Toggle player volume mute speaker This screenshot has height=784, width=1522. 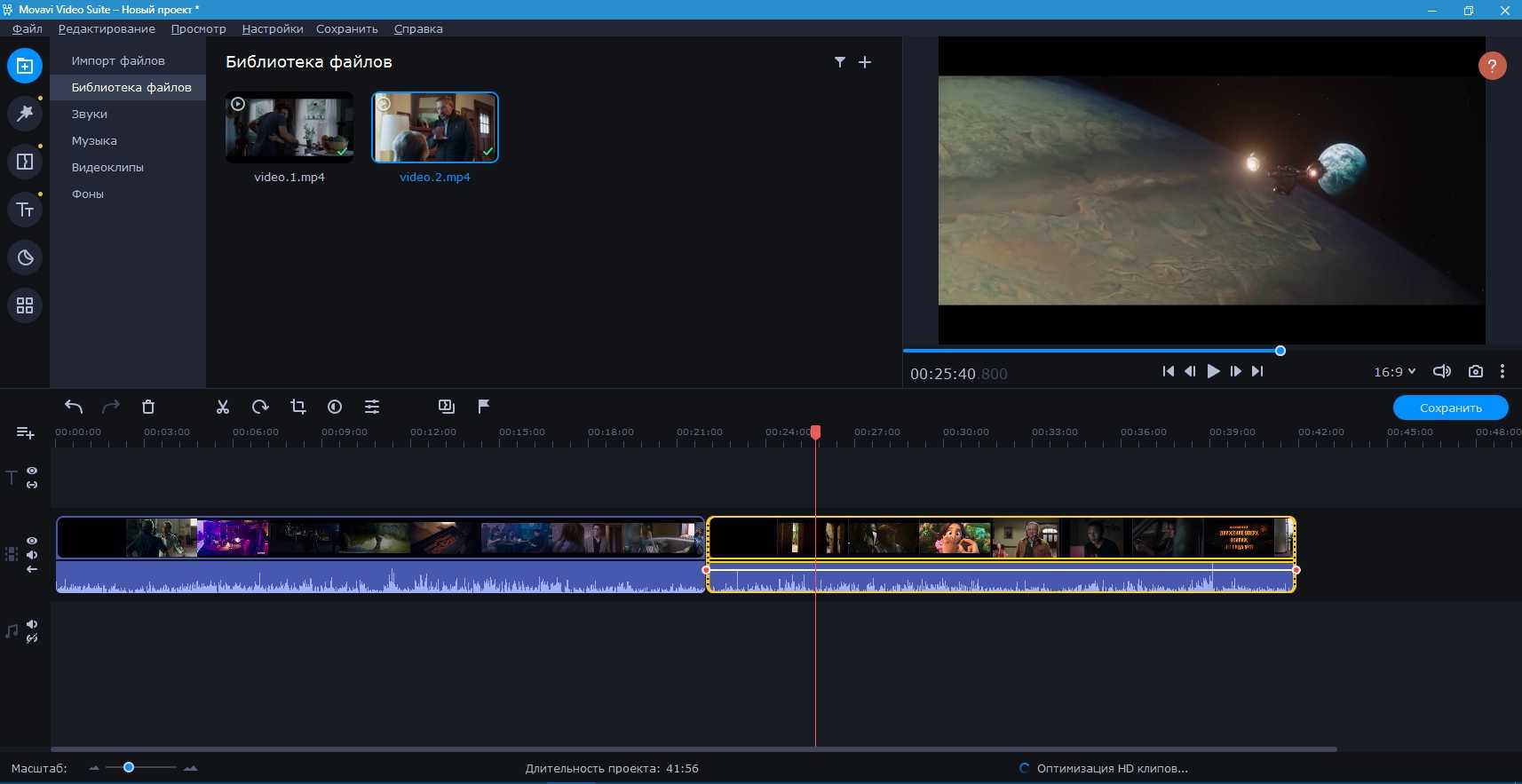[x=1442, y=372]
